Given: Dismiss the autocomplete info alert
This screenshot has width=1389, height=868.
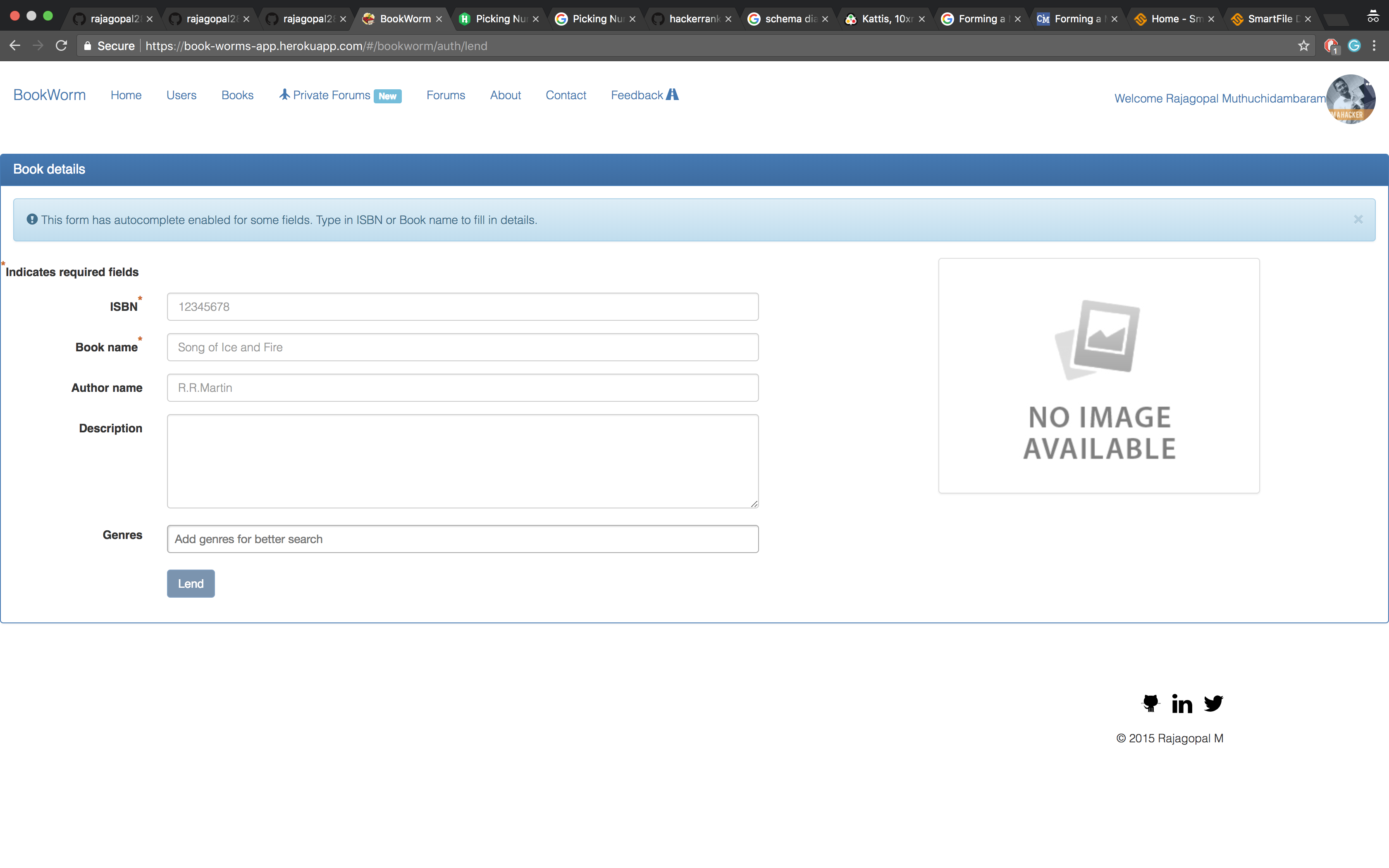Looking at the screenshot, I should pyautogui.click(x=1358, y=220).
